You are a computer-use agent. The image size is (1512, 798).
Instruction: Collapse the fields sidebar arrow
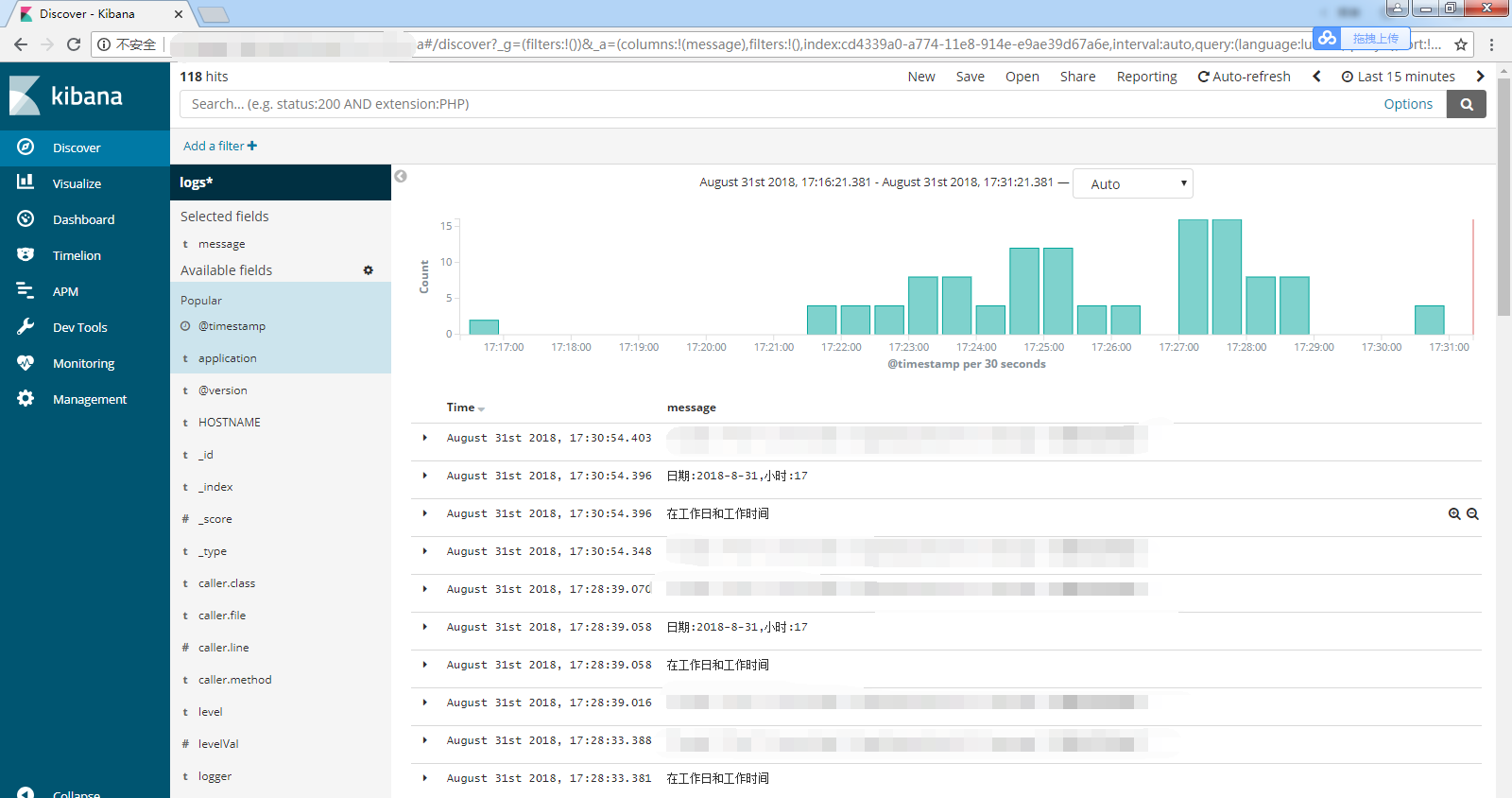pyautogui.click(x=401, y=177)
